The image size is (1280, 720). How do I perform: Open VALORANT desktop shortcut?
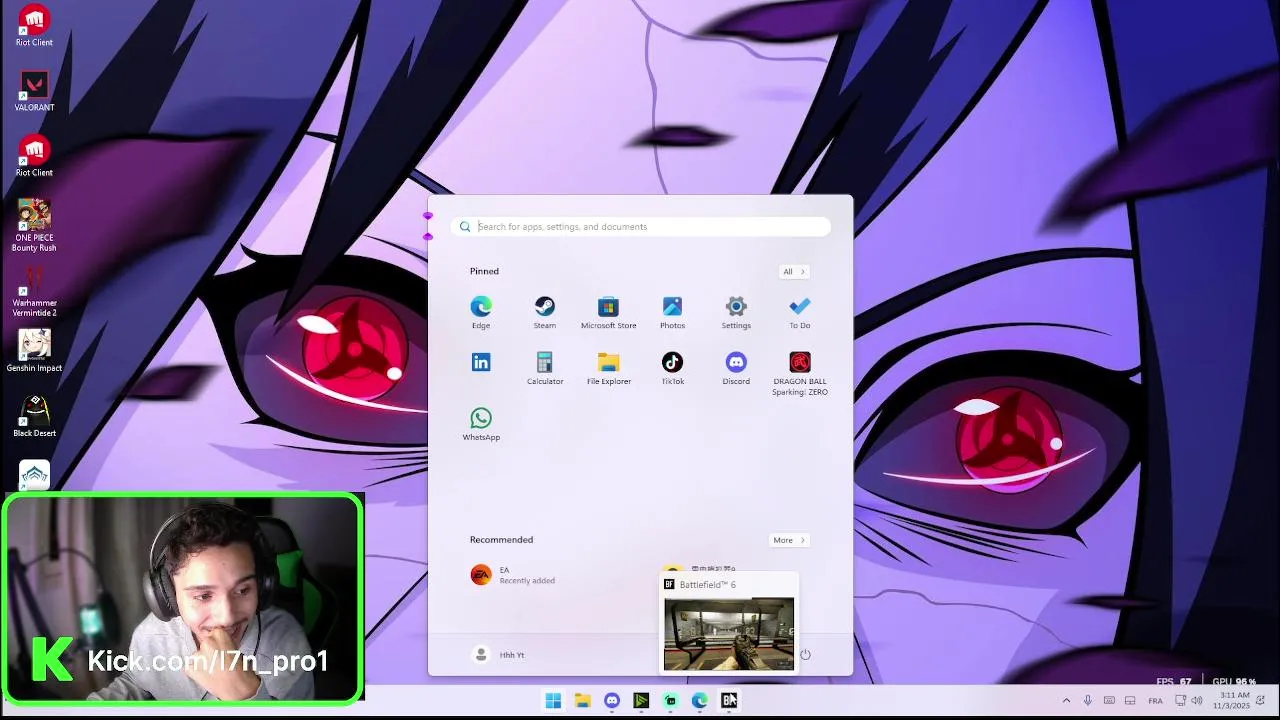[x=34, y=91]
